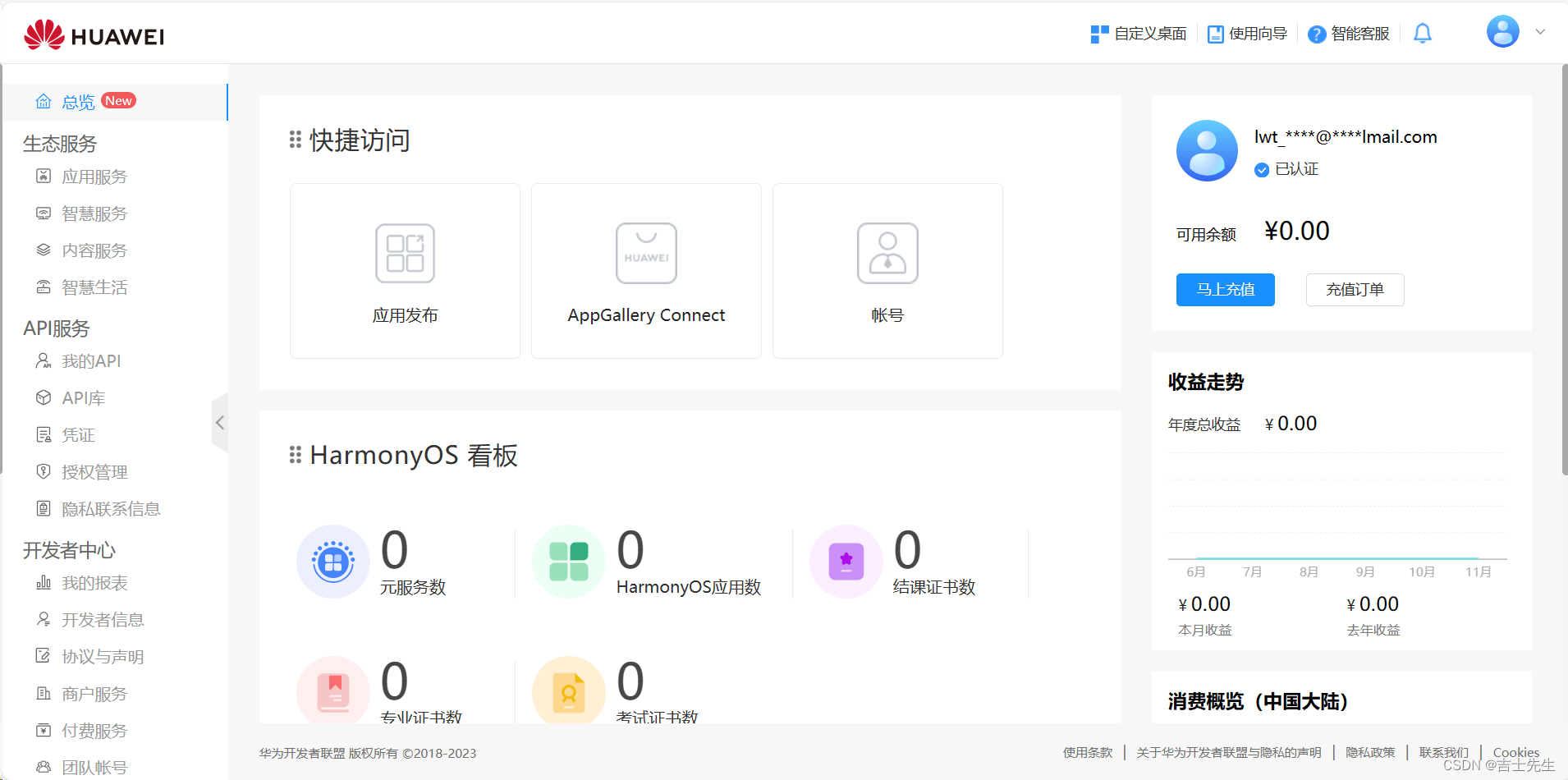Open 我的API in the sidebar
Viewport: 1568px width, 780px height.
[x=91, y=361]
